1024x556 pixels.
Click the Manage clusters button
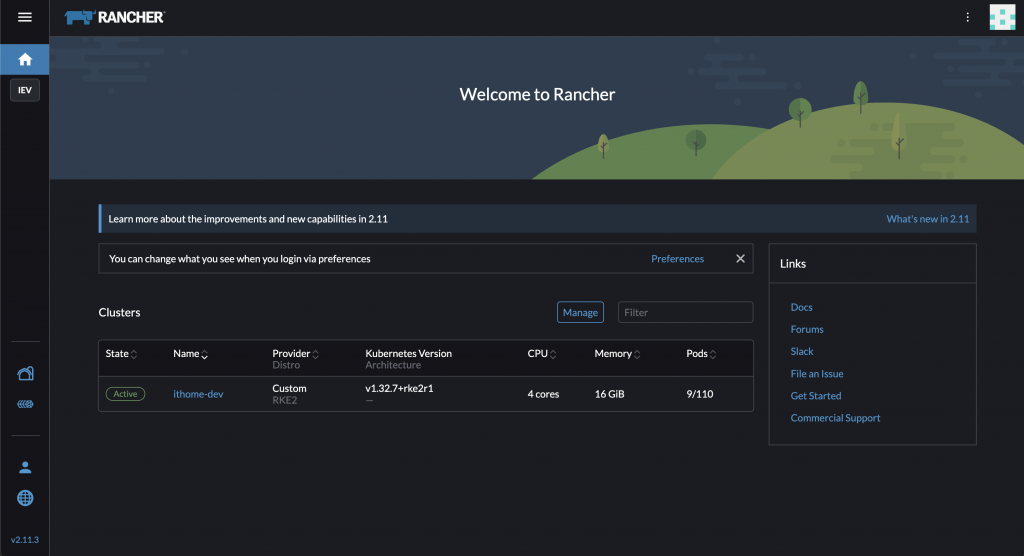580,312
